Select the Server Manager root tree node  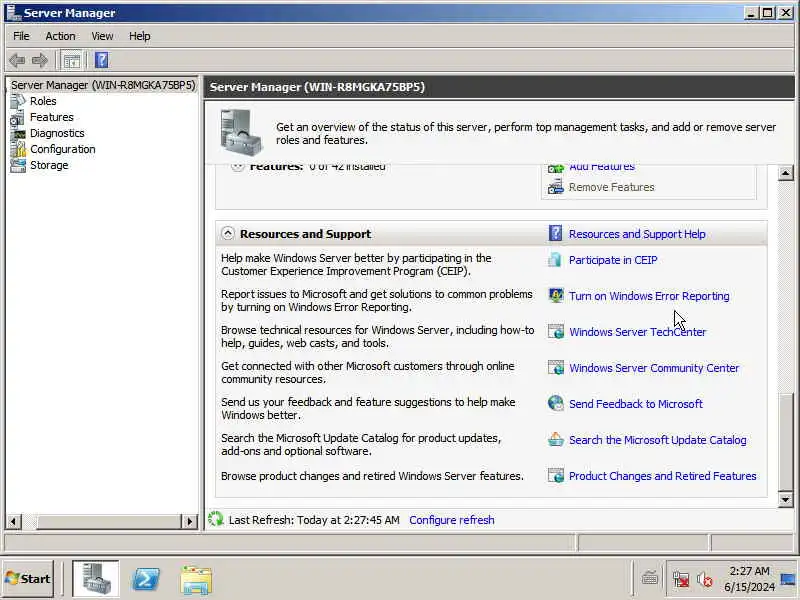point(103,85)
